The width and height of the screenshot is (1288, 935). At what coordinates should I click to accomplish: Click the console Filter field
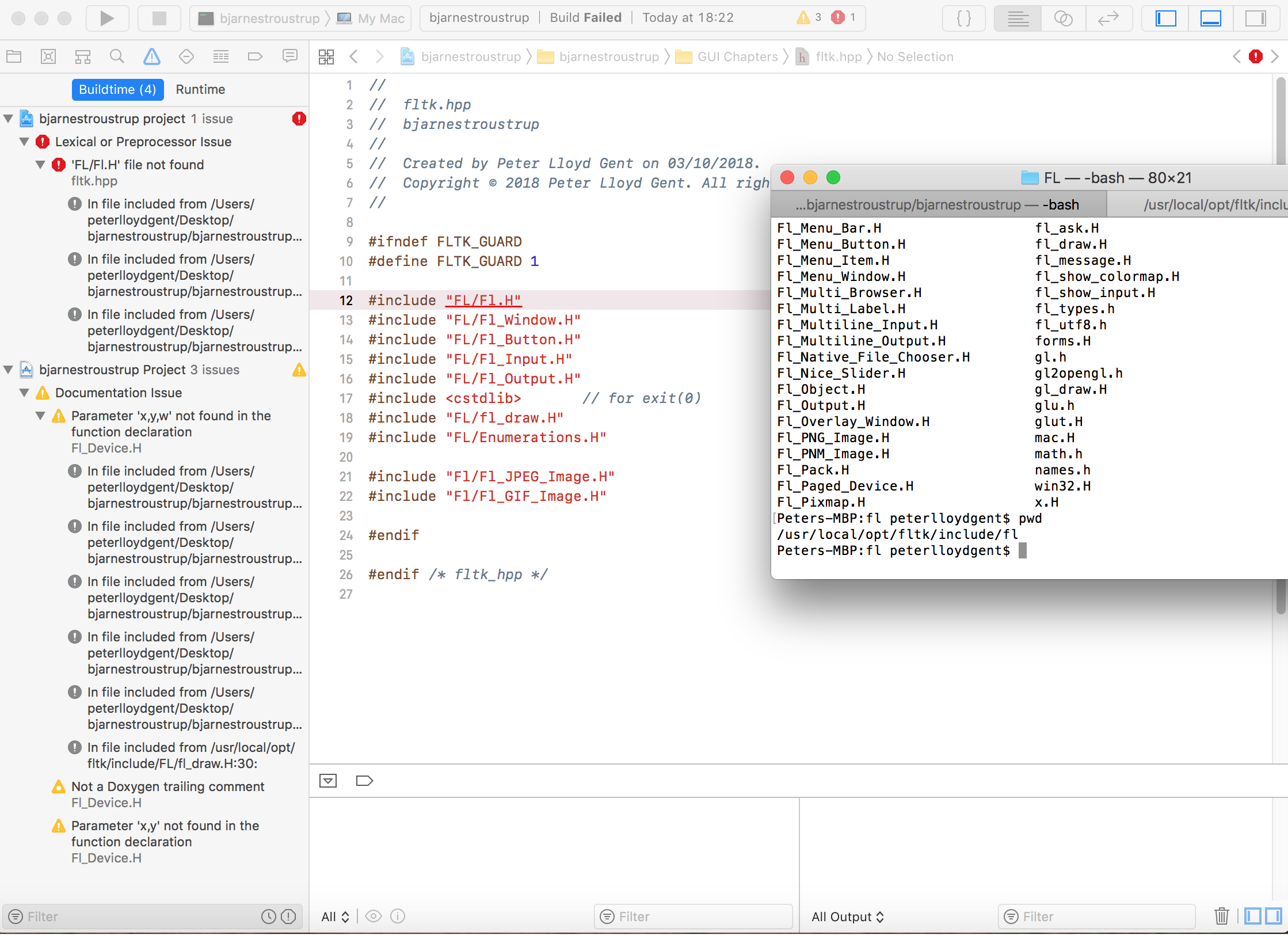tap(1097, 916)
